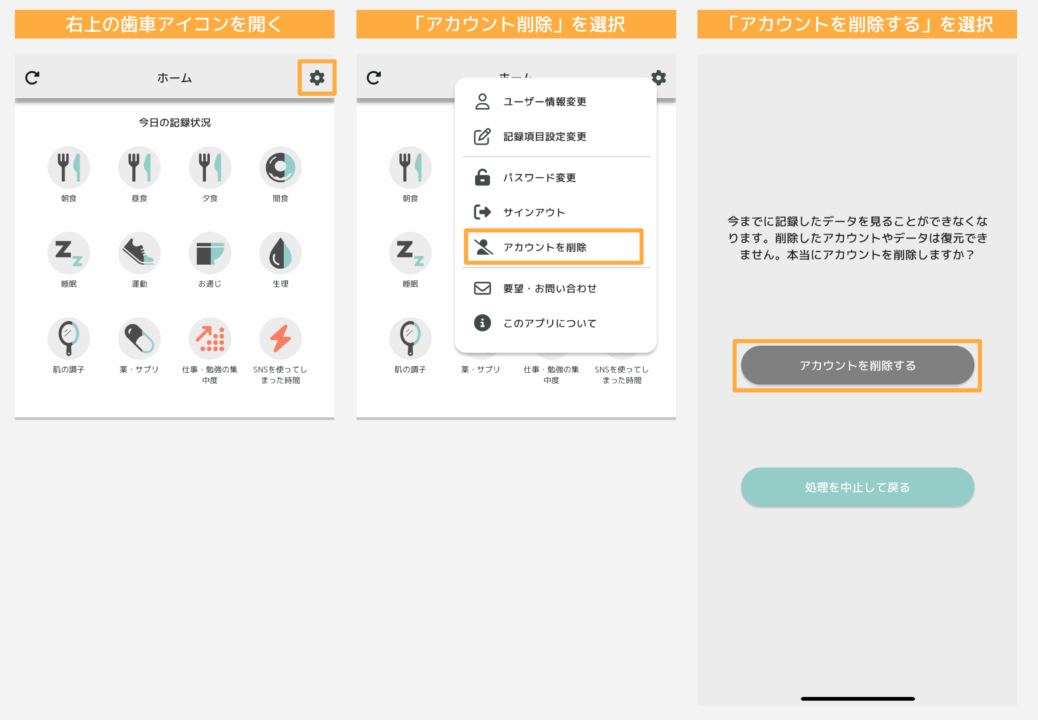The width and height of the screenshot is (1038, 720).
Task: Select the 夕食 (dinner) record icon
Action: click(209, 168)
